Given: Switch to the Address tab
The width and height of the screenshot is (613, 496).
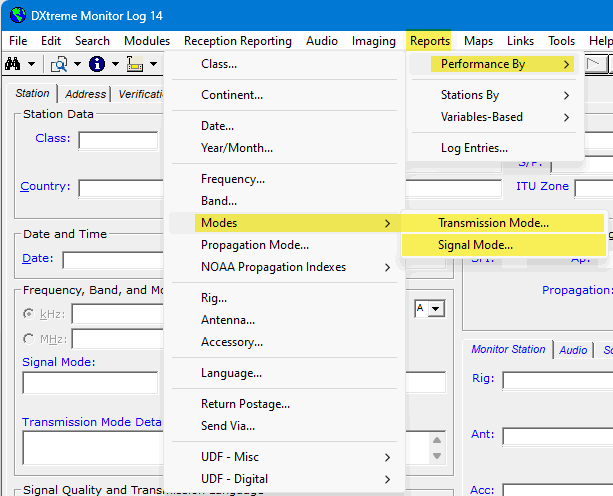Looking at the screenshot, I should click(85, 94).
